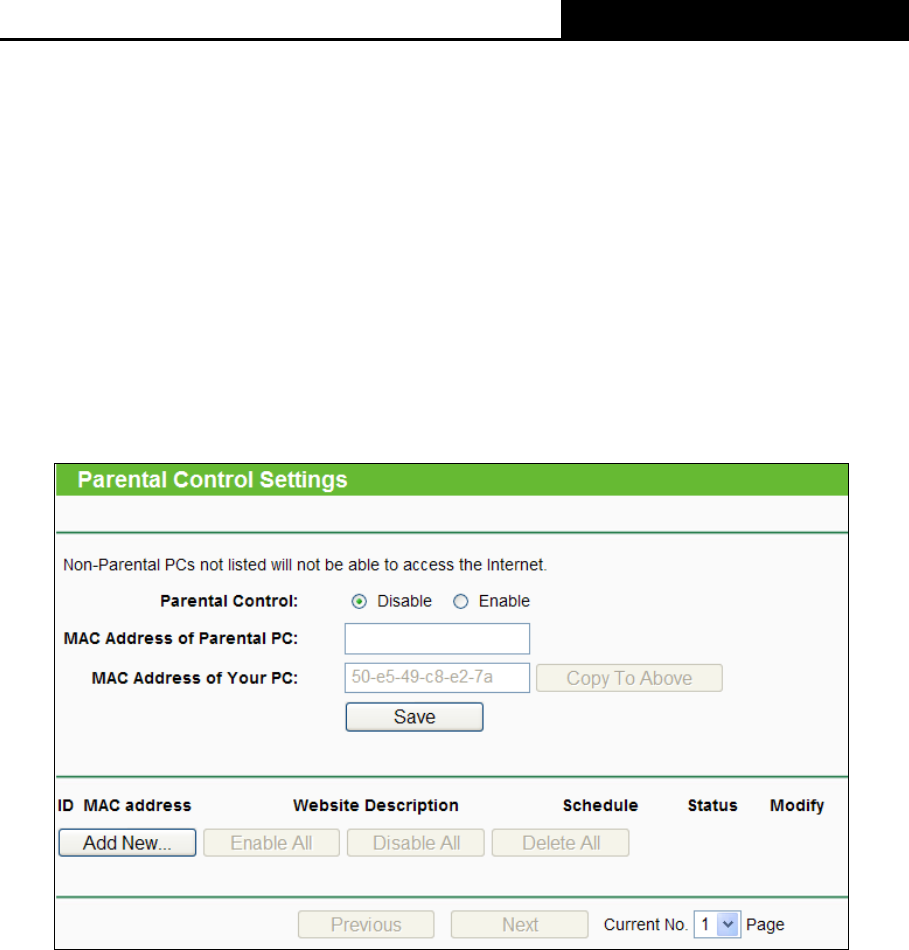Go to the Next page
Screen dimensions: 909x950
tap(519, 925)
